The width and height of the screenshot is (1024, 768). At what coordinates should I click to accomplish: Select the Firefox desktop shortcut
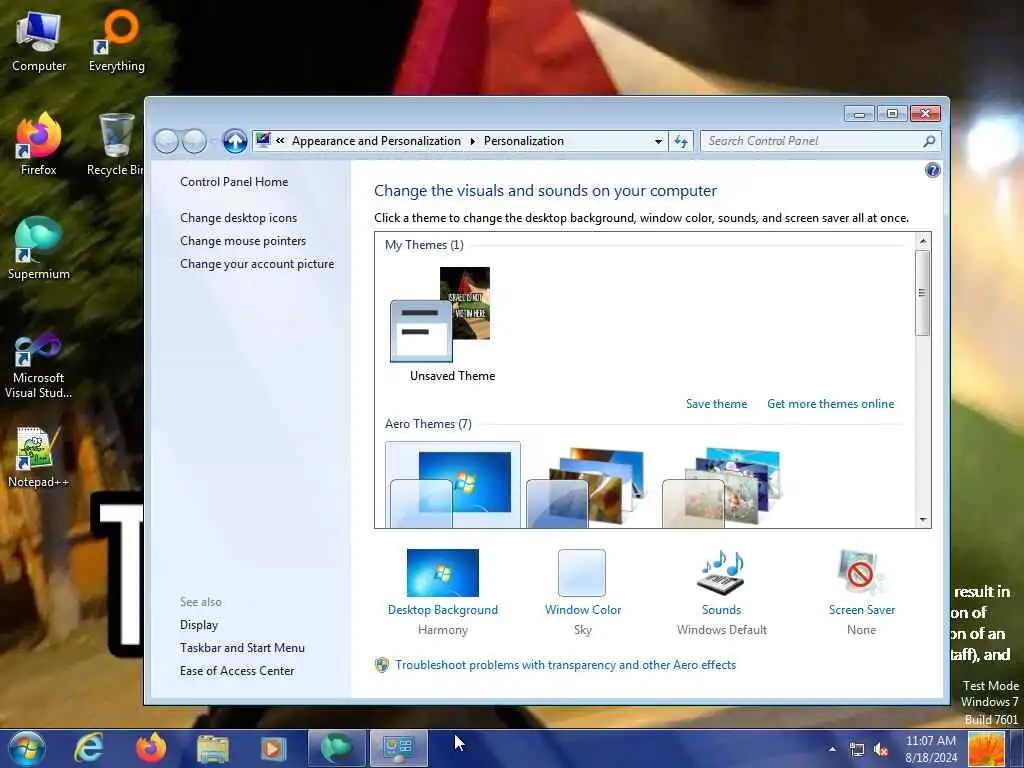click(x=39, y=145)
